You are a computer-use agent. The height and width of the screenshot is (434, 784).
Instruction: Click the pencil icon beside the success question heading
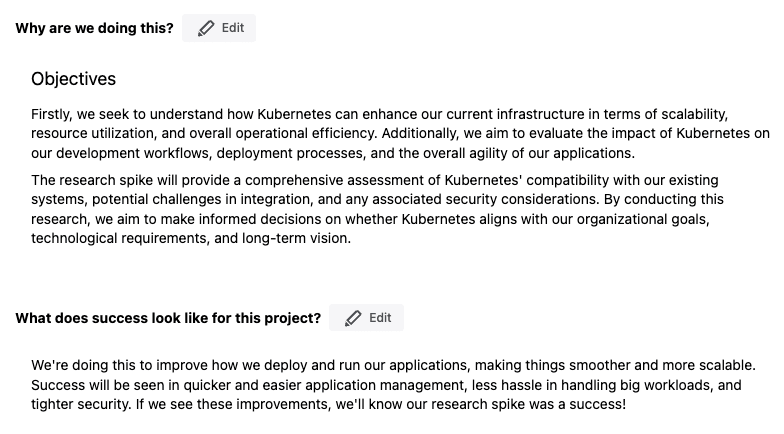coord(353,318)
